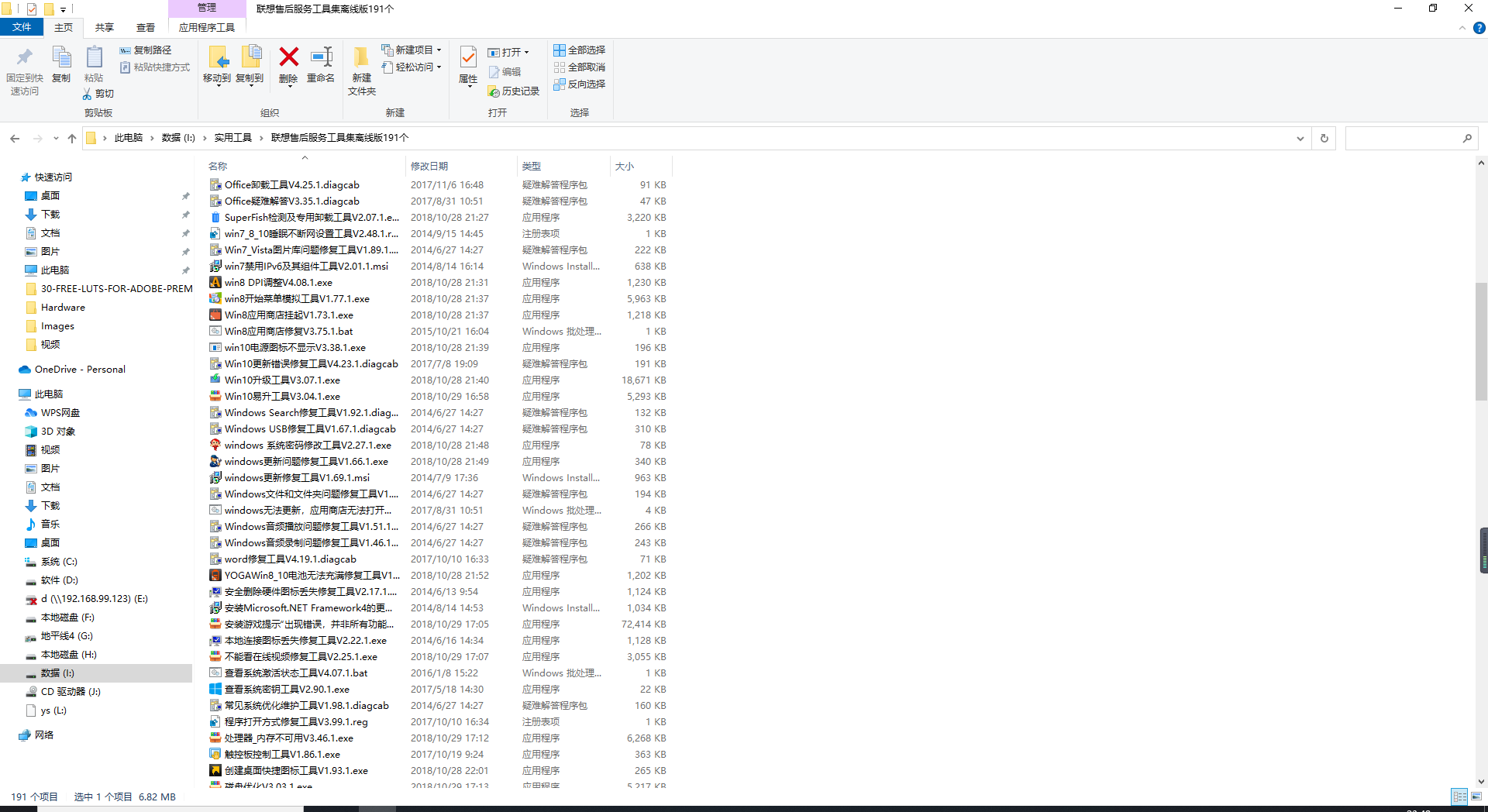Image resolution: width=1488 pixels, height=812 pixels.
Task: Click the Pin to Quick Access icon
Action: [24, 58]
